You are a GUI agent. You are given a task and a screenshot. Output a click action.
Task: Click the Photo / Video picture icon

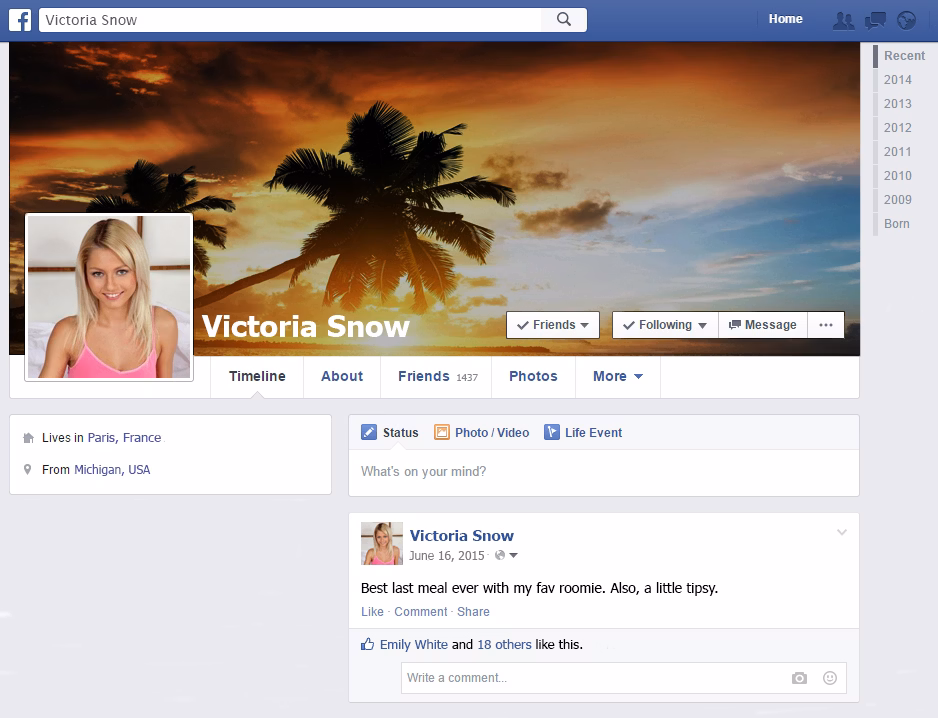click(441, 432)
